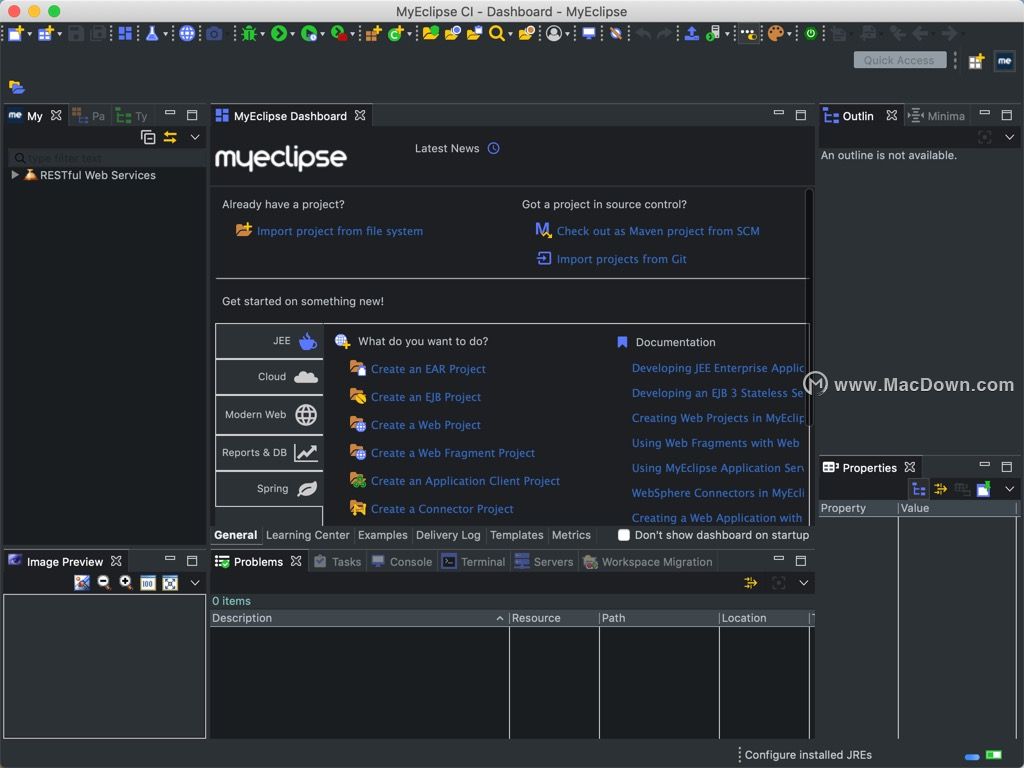Open the color palette theme icon

pos(775,33)
